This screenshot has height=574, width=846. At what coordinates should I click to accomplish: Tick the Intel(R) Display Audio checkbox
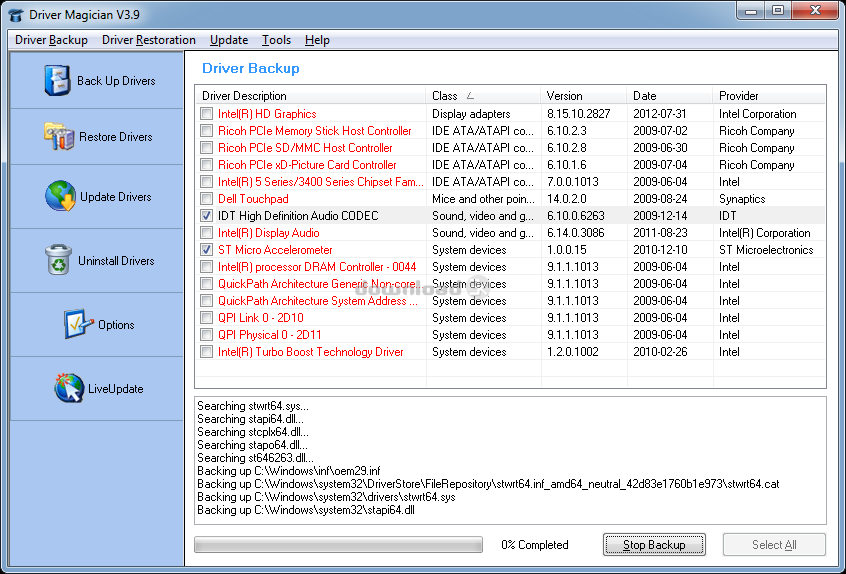(x=206, y=233)
